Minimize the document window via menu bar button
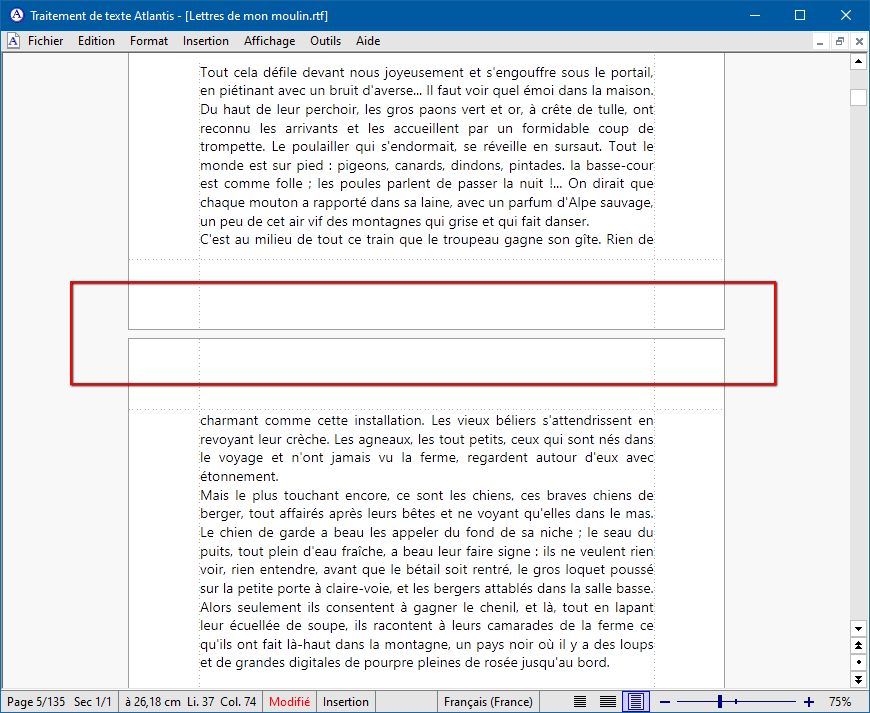The height and width of the screenshot is (713, 870). [820, 42]
